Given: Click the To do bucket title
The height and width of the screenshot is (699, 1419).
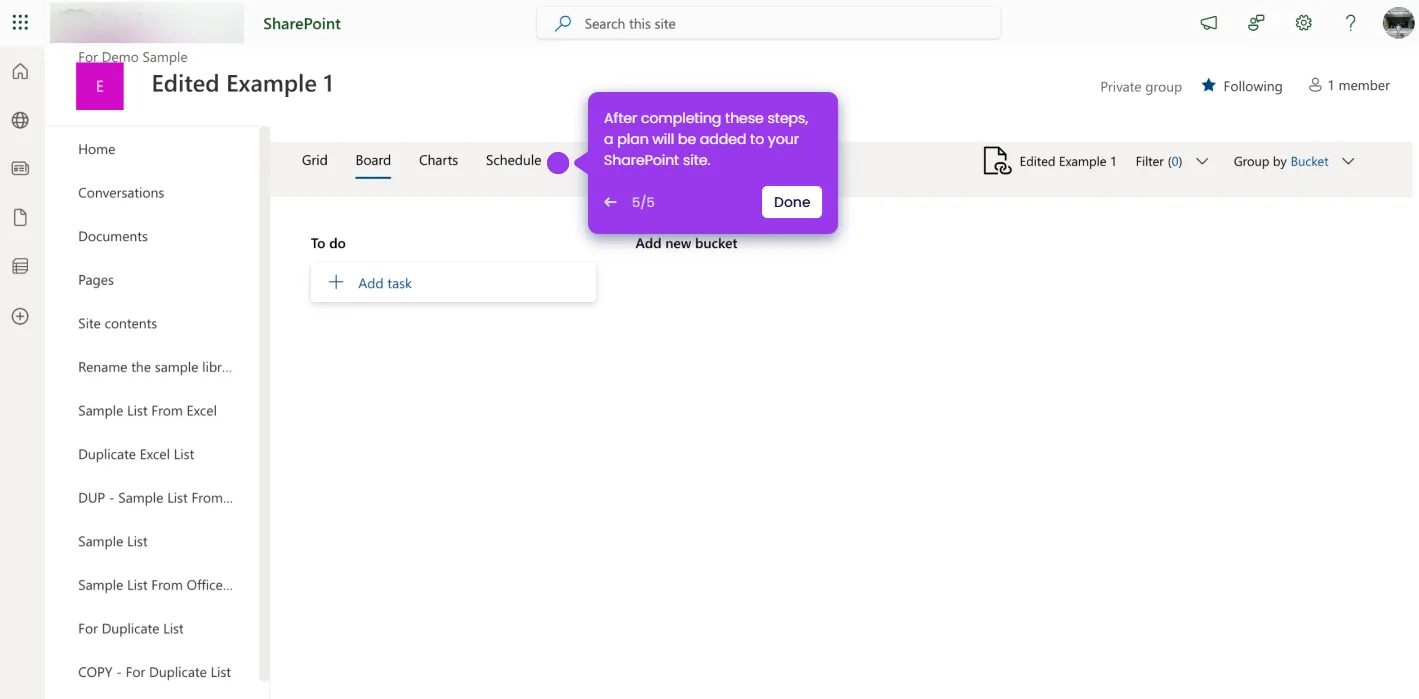Looking at the screenshot, I should click(x=328, y=243).
